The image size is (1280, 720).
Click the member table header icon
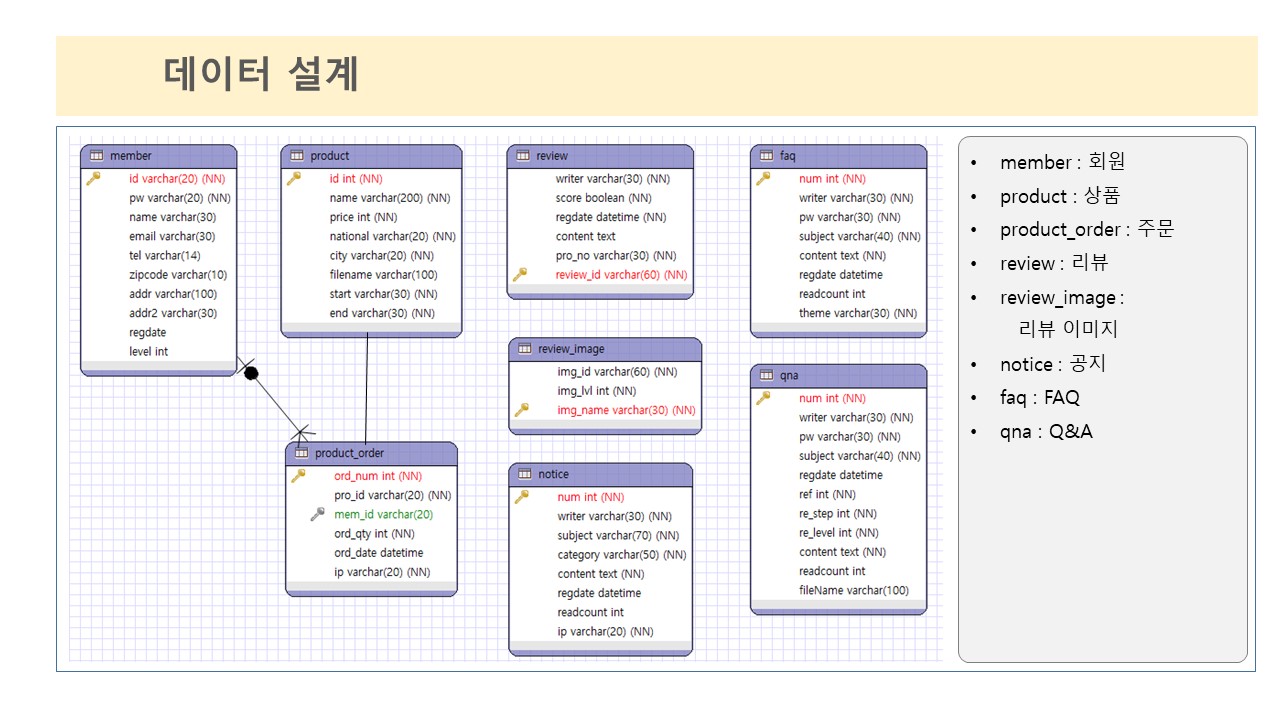[x=97, y=156]
